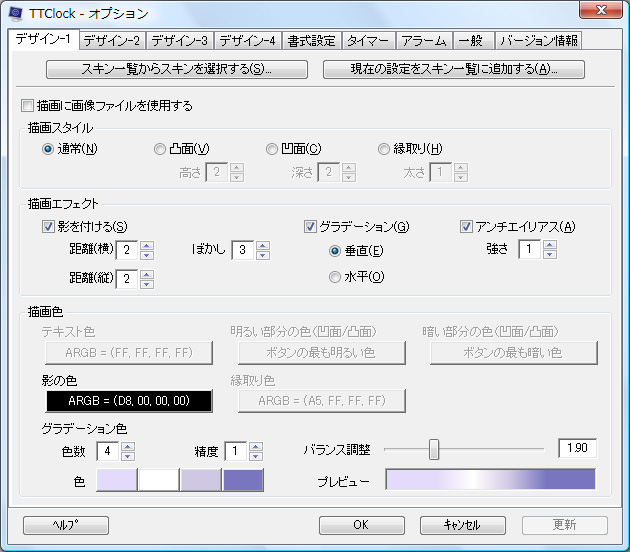
Task: Open the 書式設定 tab
Action: pos(311,41)
